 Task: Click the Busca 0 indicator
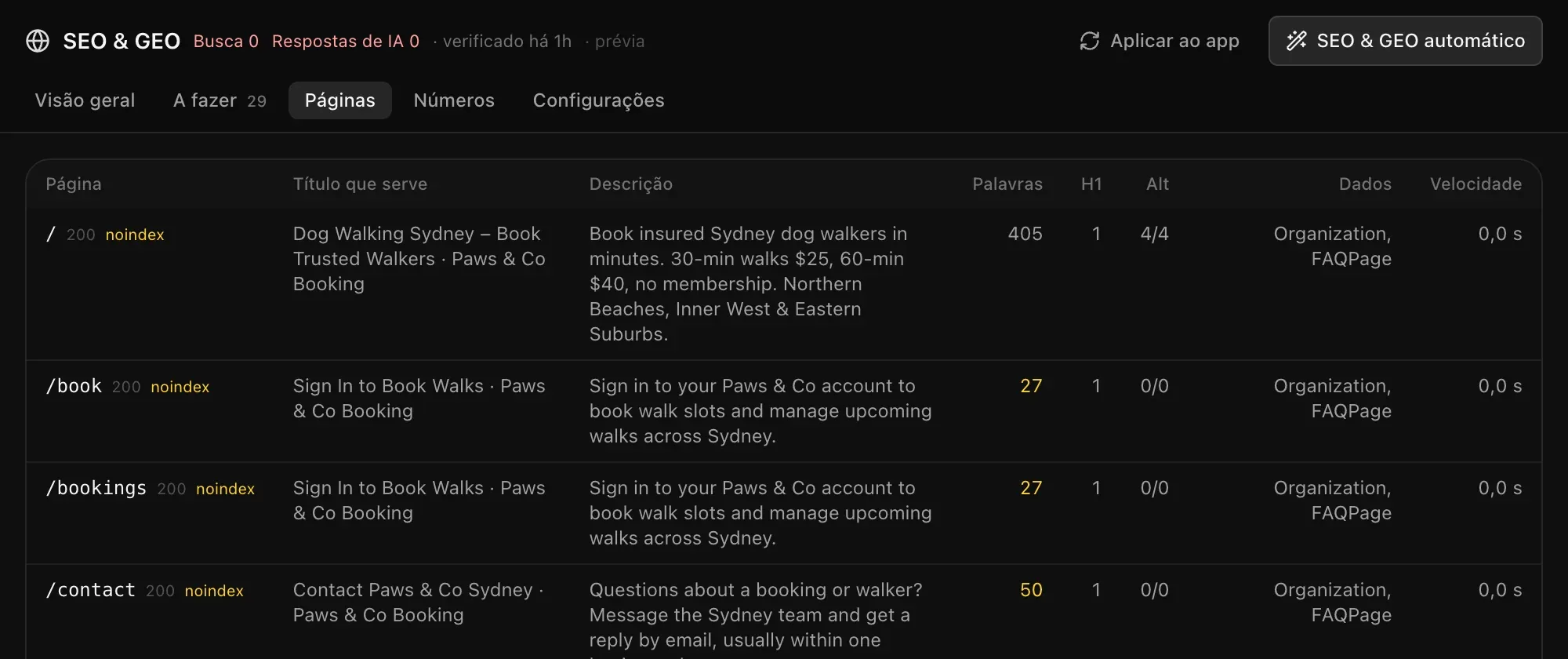226,41
